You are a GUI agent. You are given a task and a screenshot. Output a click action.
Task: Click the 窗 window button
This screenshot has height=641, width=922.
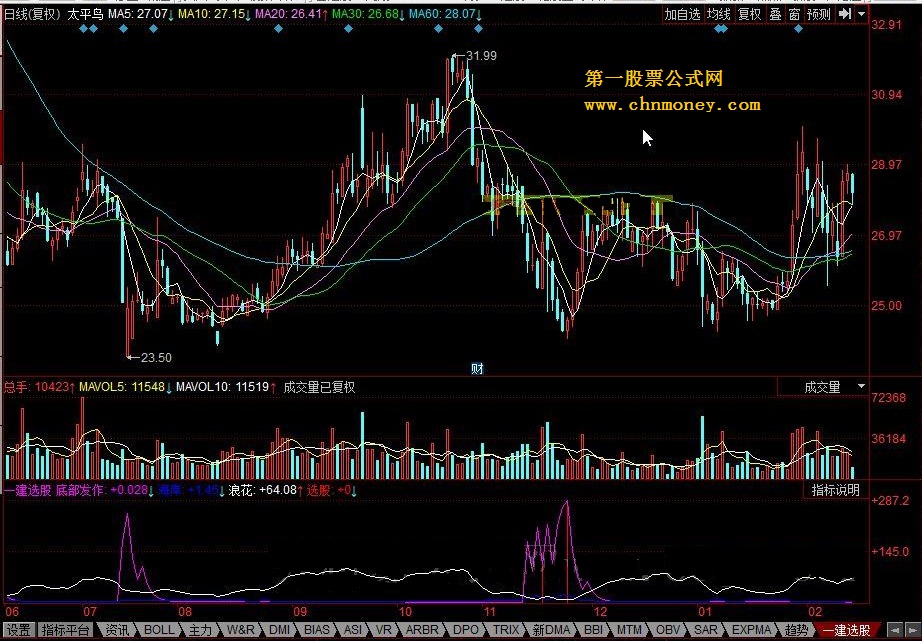[x=794, y=14]
